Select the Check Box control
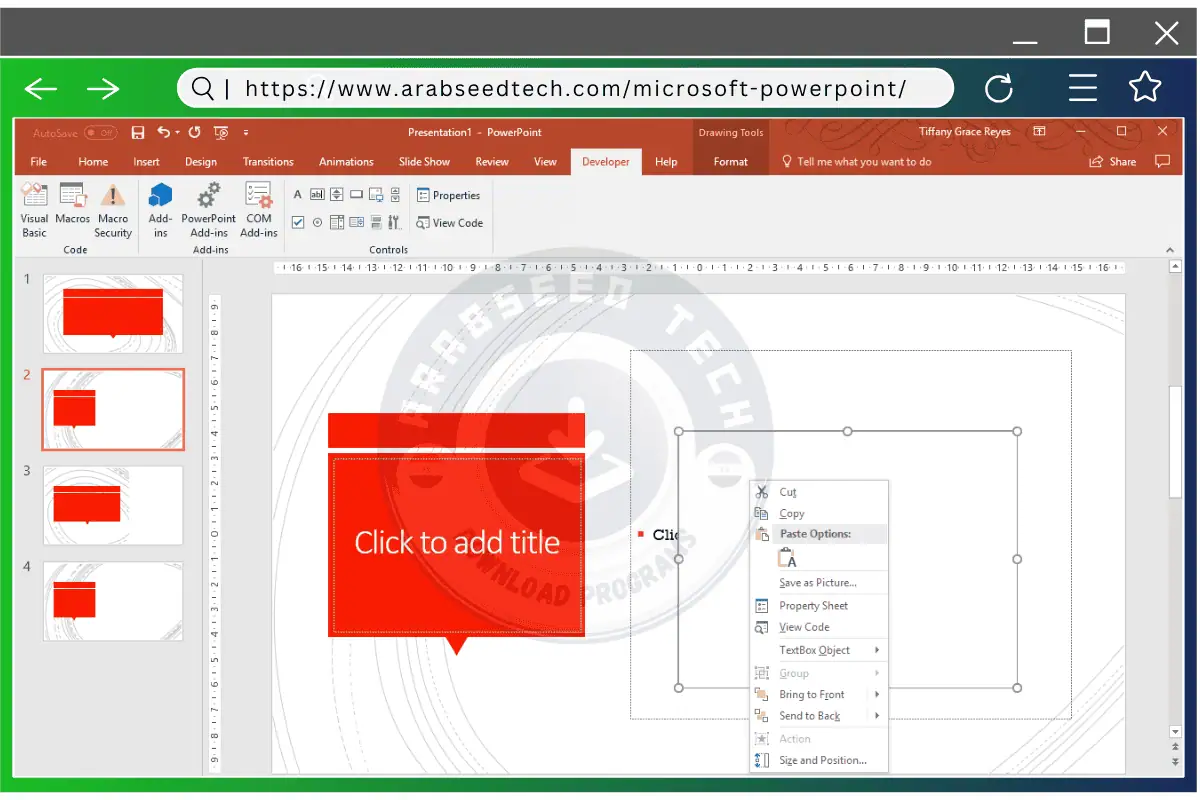Screen dimensions: 1200x800 (298, 222)
